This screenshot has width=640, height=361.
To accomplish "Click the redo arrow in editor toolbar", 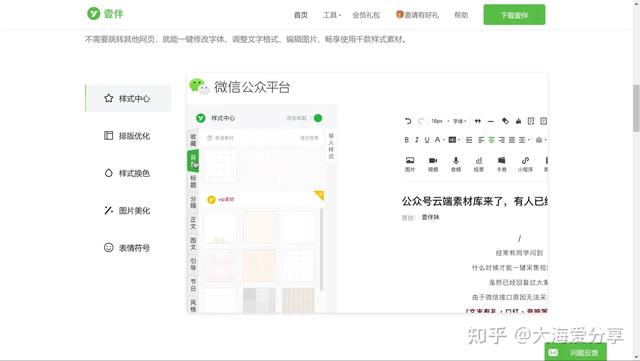I will pyautogui.click(x=421, y=121).
